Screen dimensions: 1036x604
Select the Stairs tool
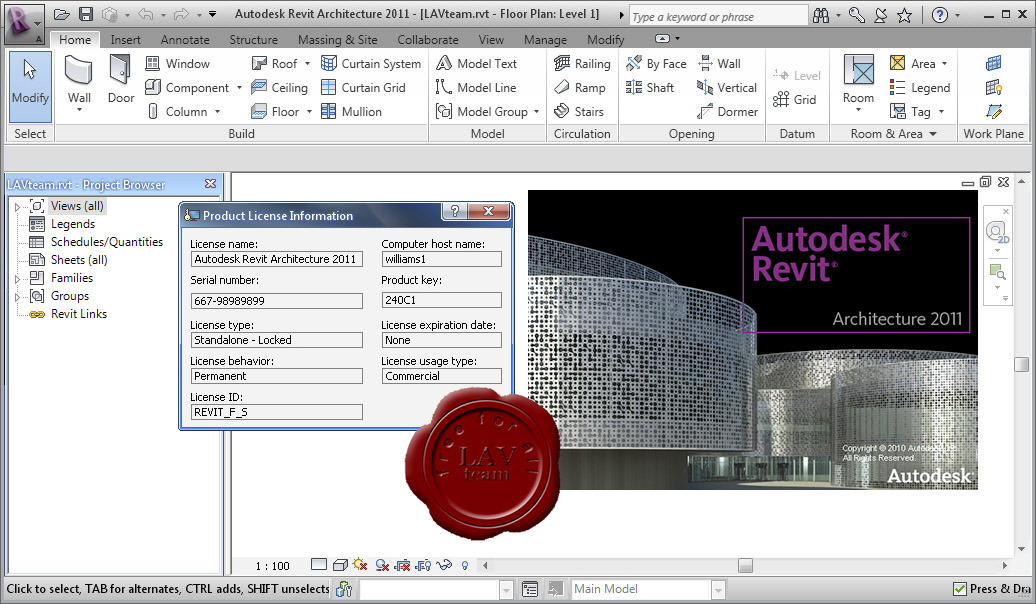(579, 112)
